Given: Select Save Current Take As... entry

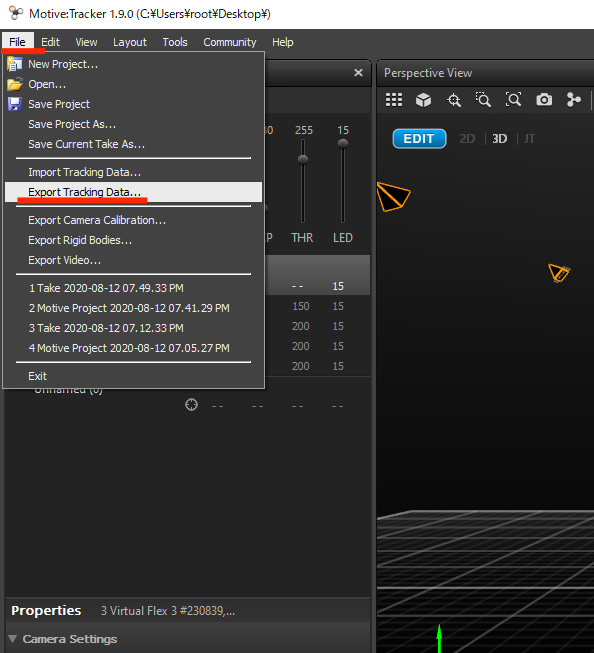Looking at the screenshot, I should tap(133, 144).
